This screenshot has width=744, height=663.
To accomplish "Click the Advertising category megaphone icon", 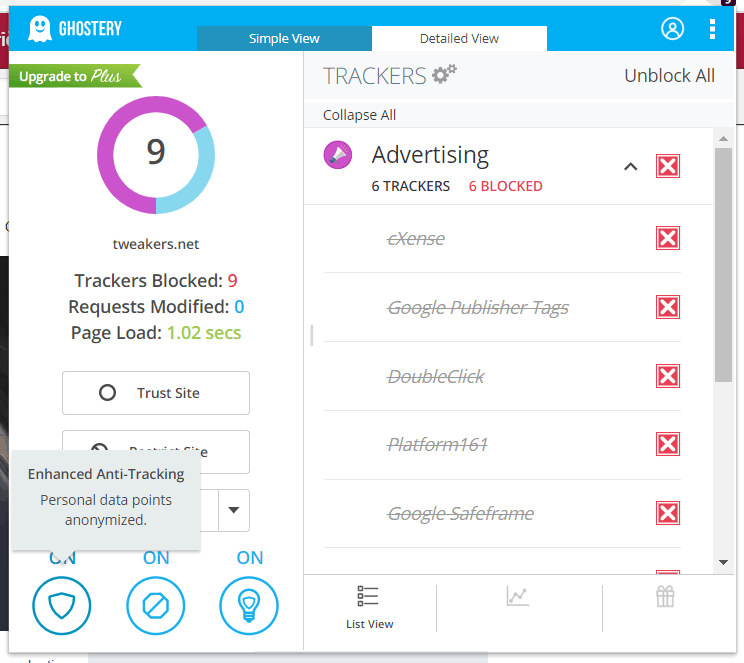I will click(338, 155).
